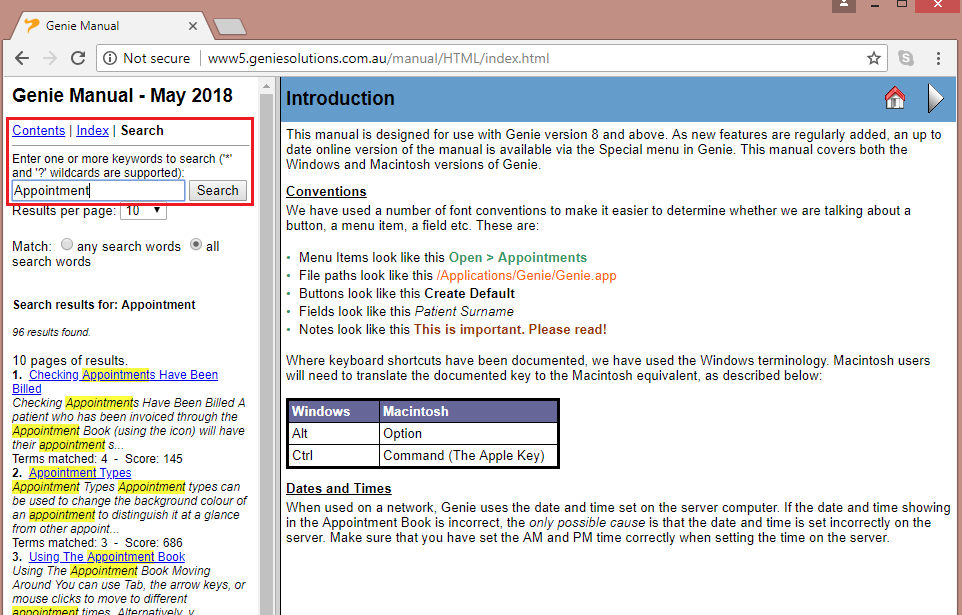The image size is (962, 615).
Task: Switch to the Index tab link
Action: pos(93,130)
